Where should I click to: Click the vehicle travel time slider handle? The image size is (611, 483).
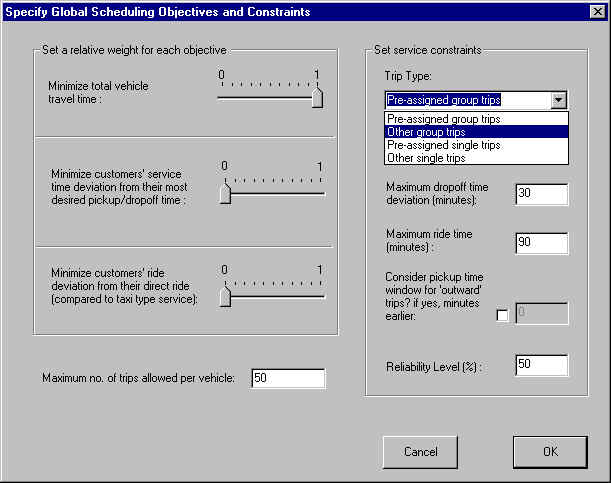[x=317, y=96]
